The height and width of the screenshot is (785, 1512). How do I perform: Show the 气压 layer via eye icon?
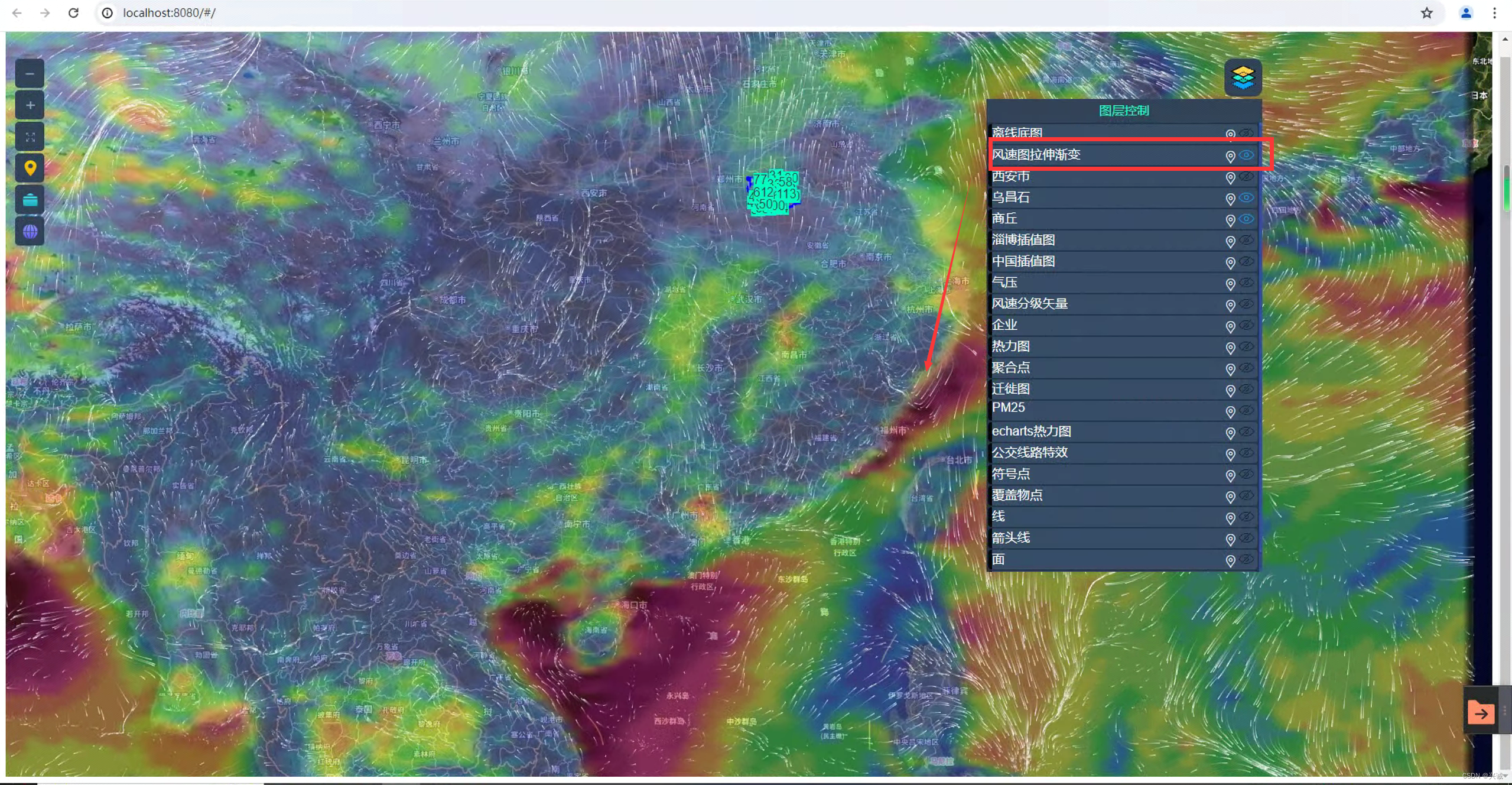1246,283
